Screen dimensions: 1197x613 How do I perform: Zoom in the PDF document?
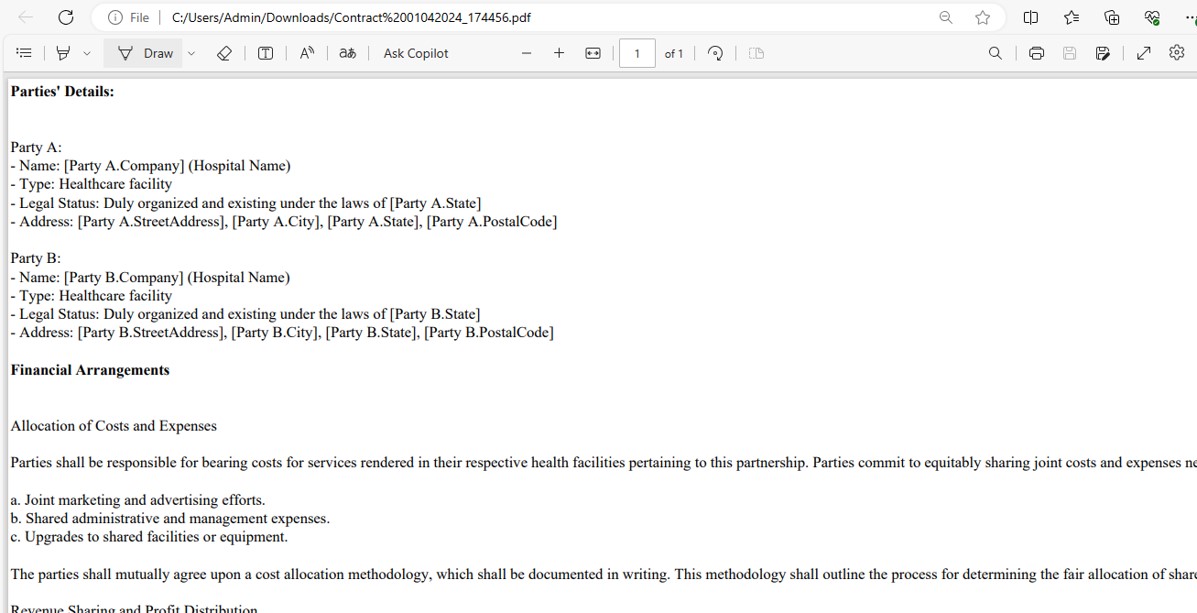pyautogui.click(x=559, y=53)
